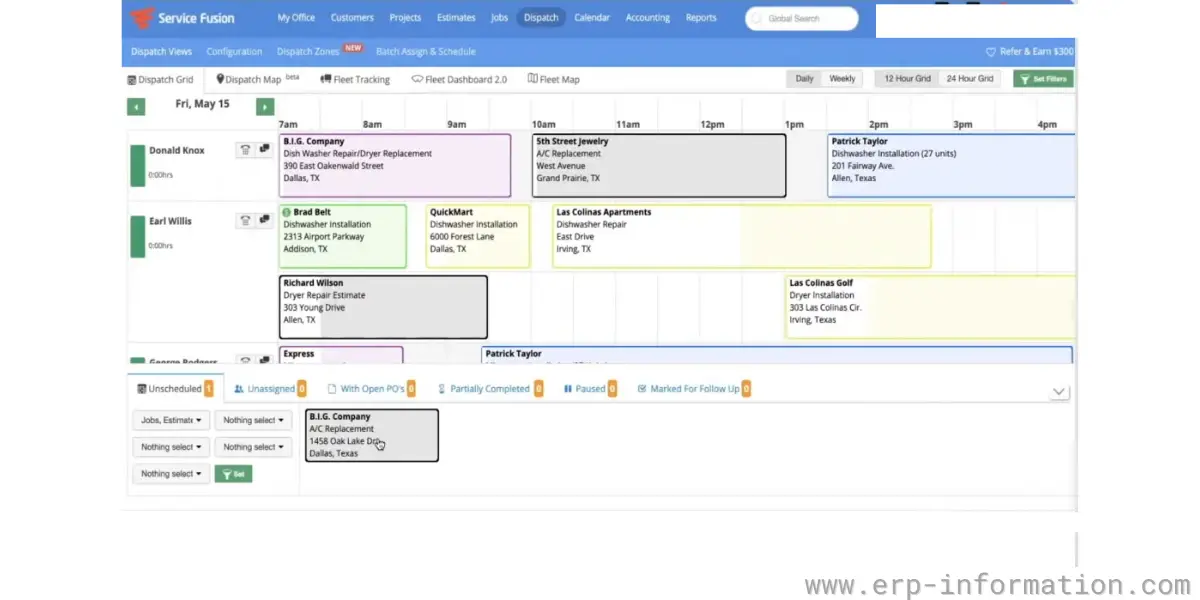Switch to Partially Completed tab
Viewport: 1200px width, 600px height.
click(x=490, y=389)
